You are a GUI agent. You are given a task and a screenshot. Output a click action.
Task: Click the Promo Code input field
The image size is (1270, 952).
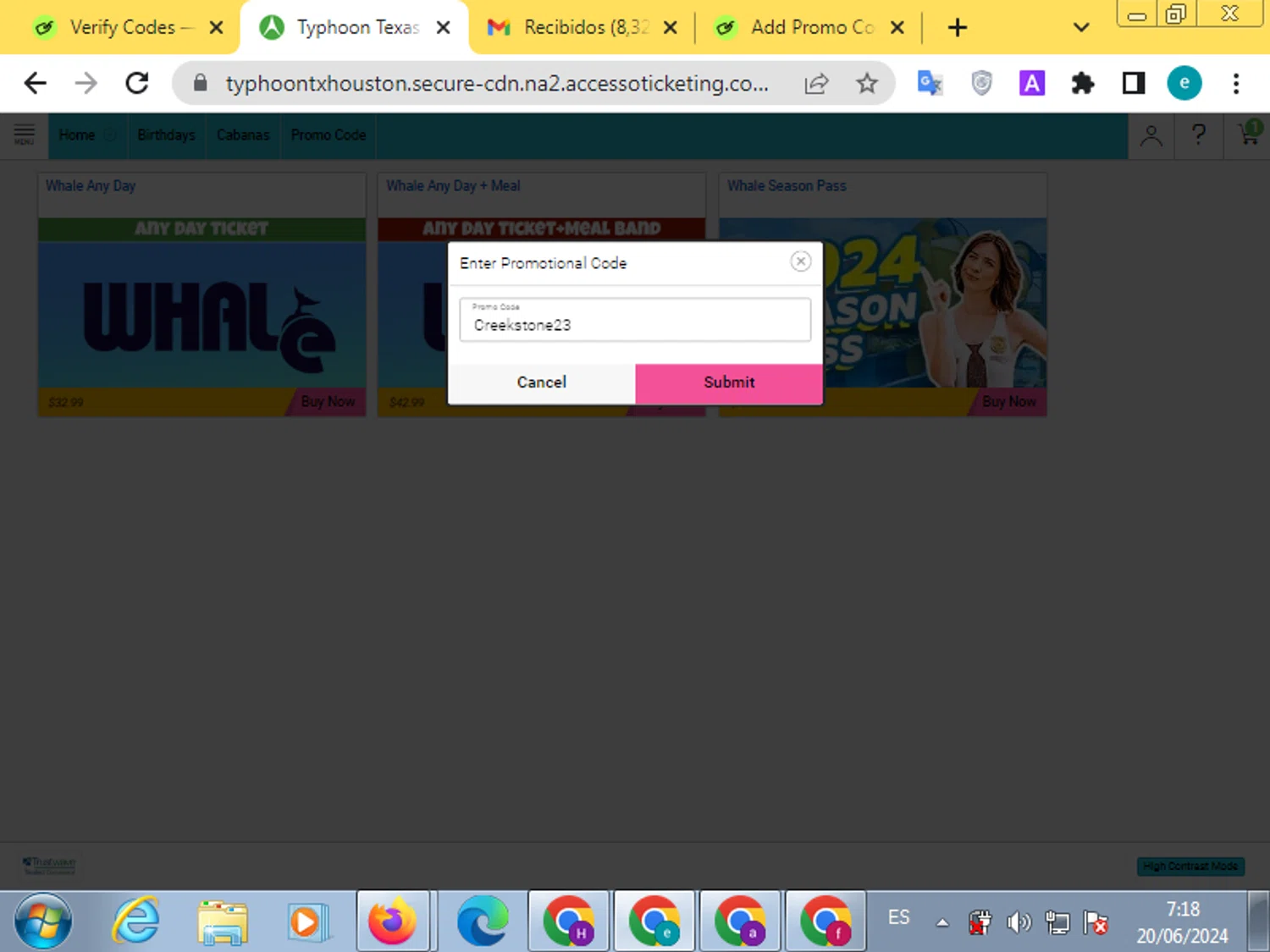[635, 319]
